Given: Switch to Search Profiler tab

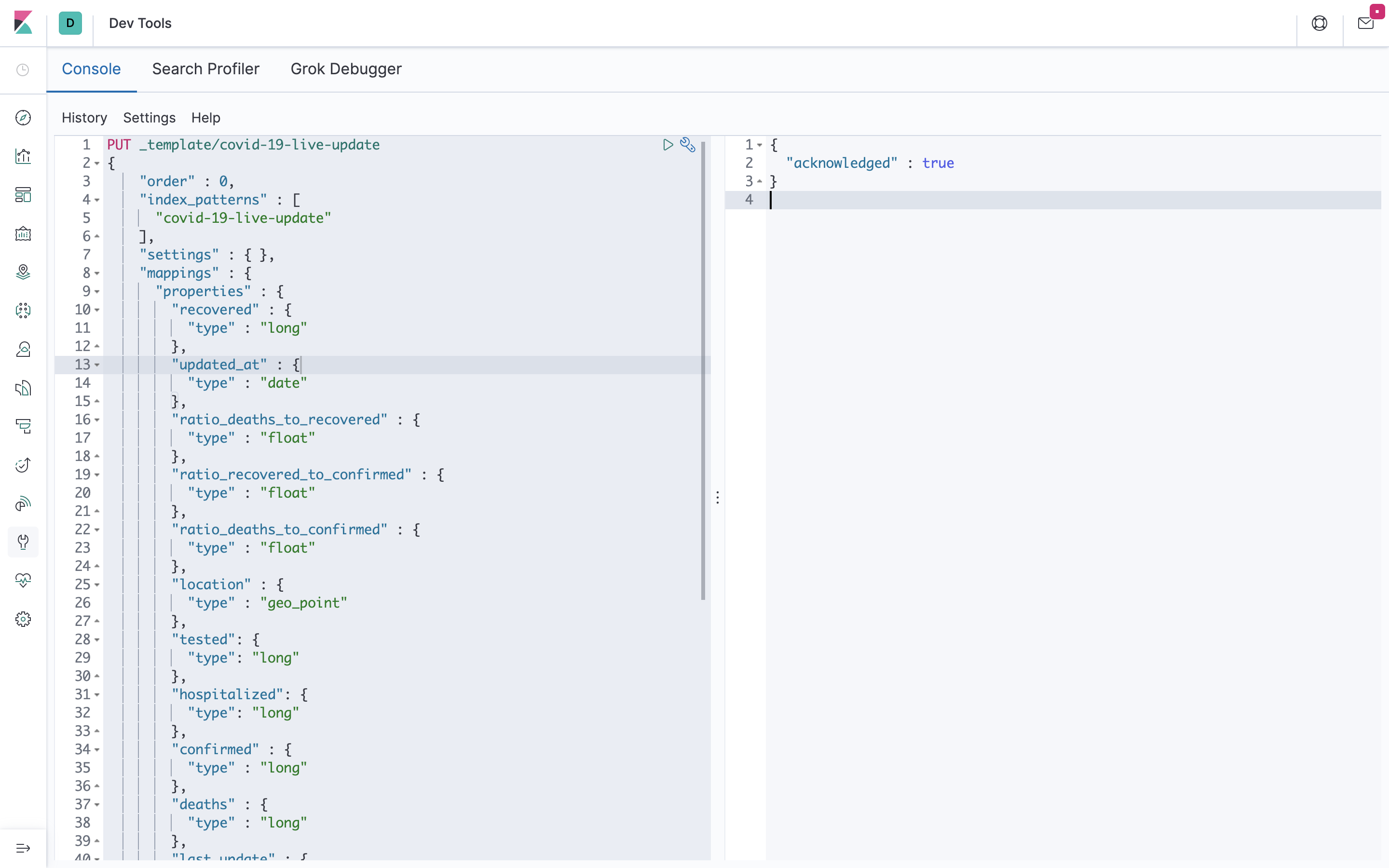Looking at the screenshot, I should click(205, 69).
